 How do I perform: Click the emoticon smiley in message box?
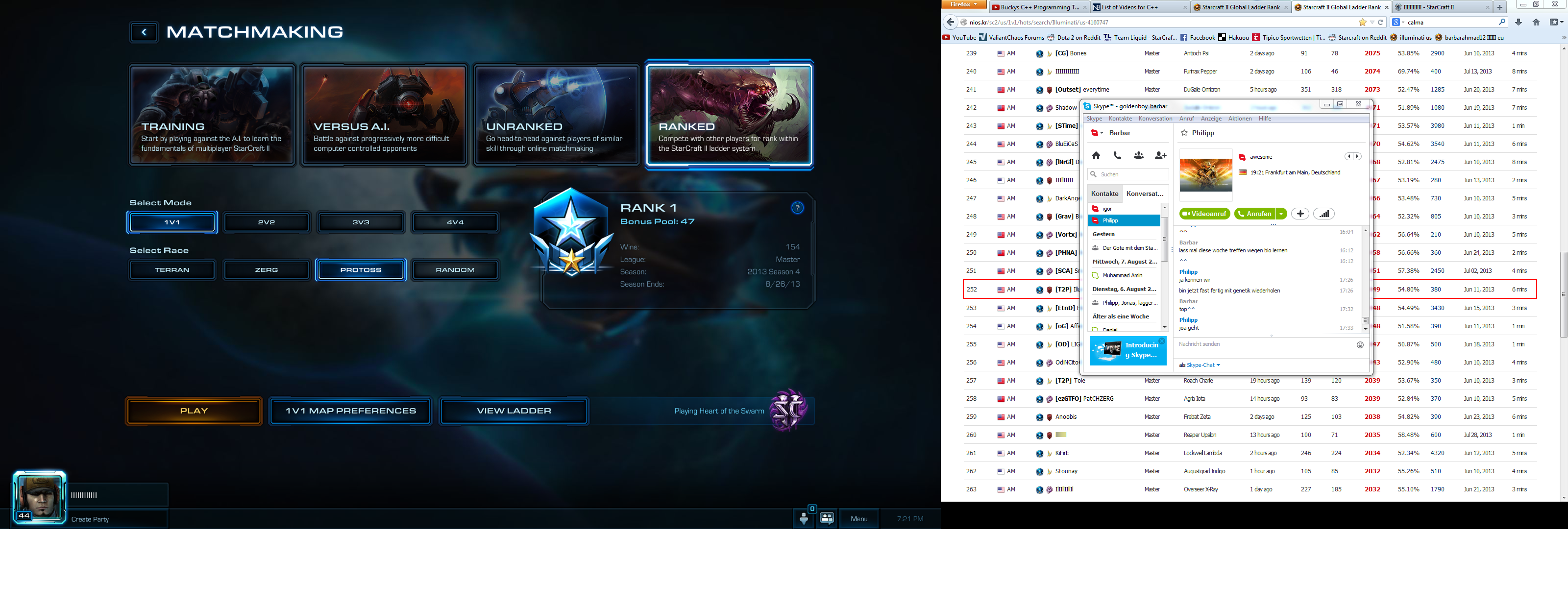(1360, 344)
